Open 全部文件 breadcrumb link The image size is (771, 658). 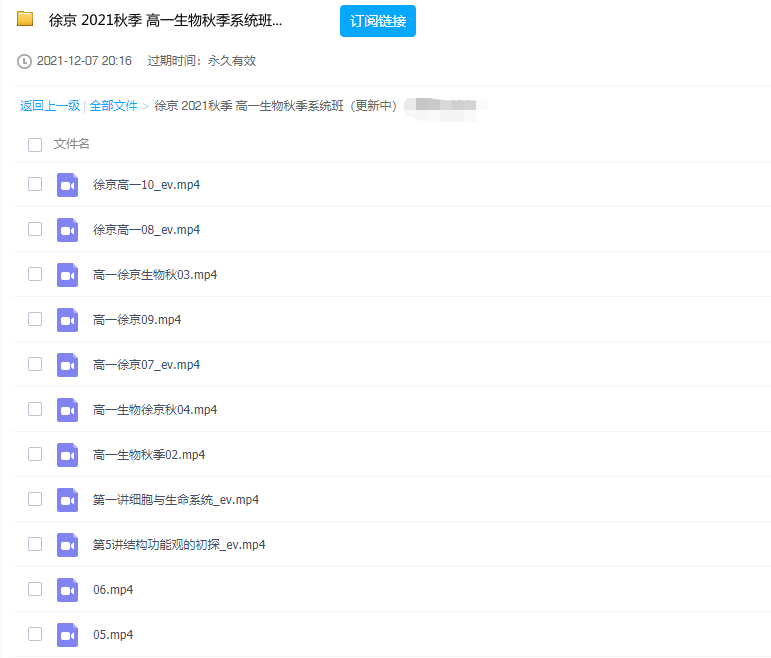click(x=113, y=106)
